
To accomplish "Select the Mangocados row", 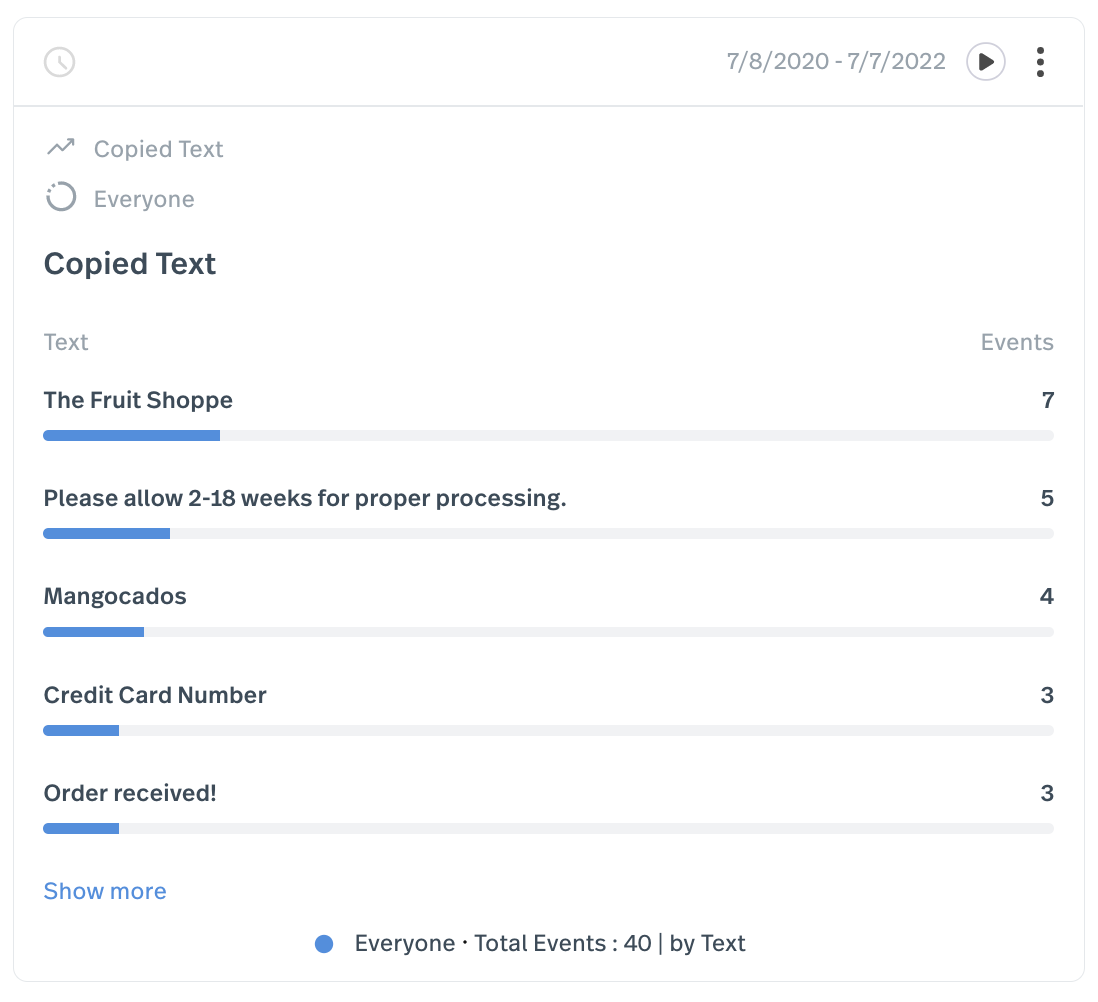I will 115,597.
